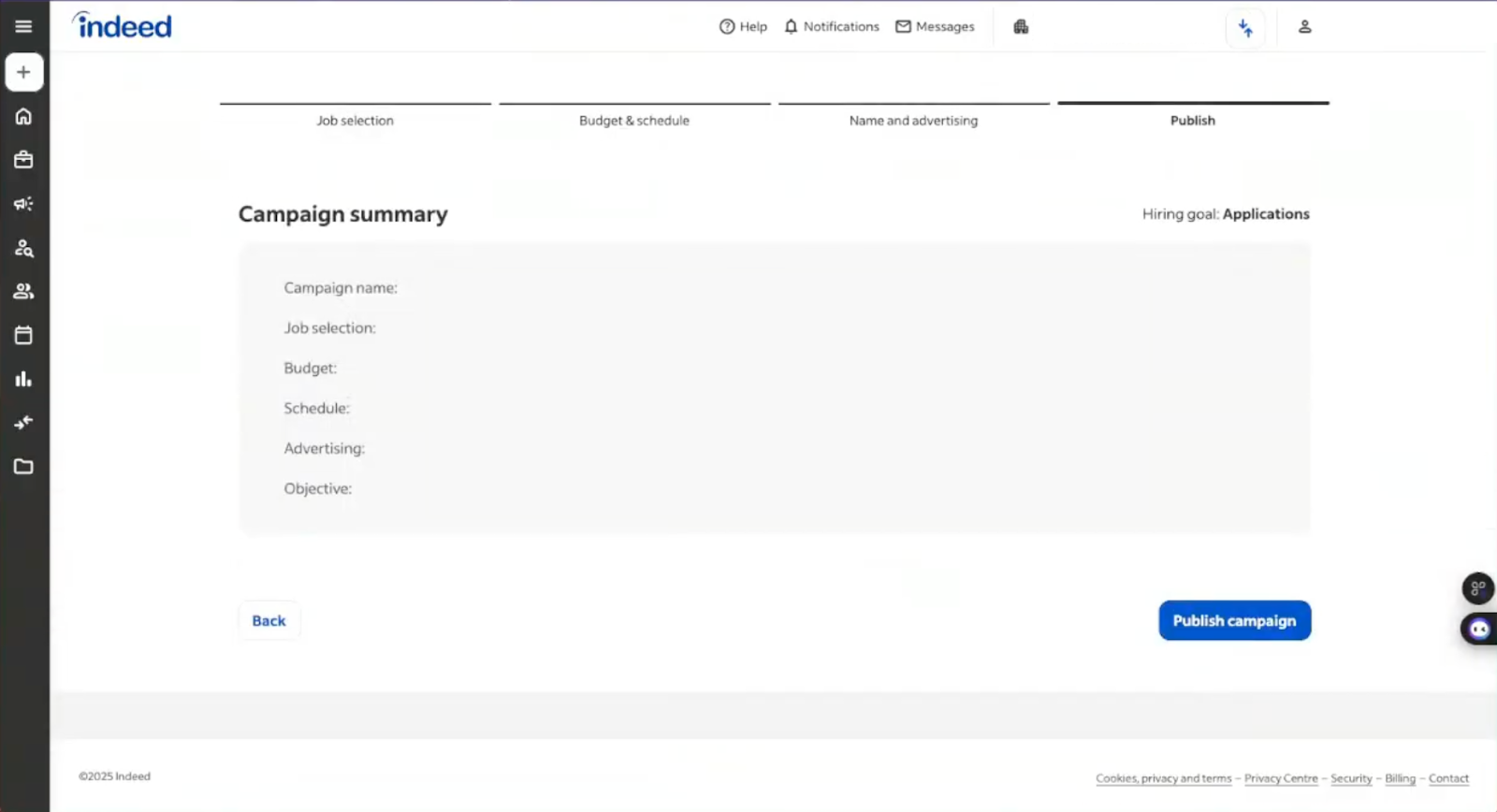Click the Publish campaign button

(1234, 620)
